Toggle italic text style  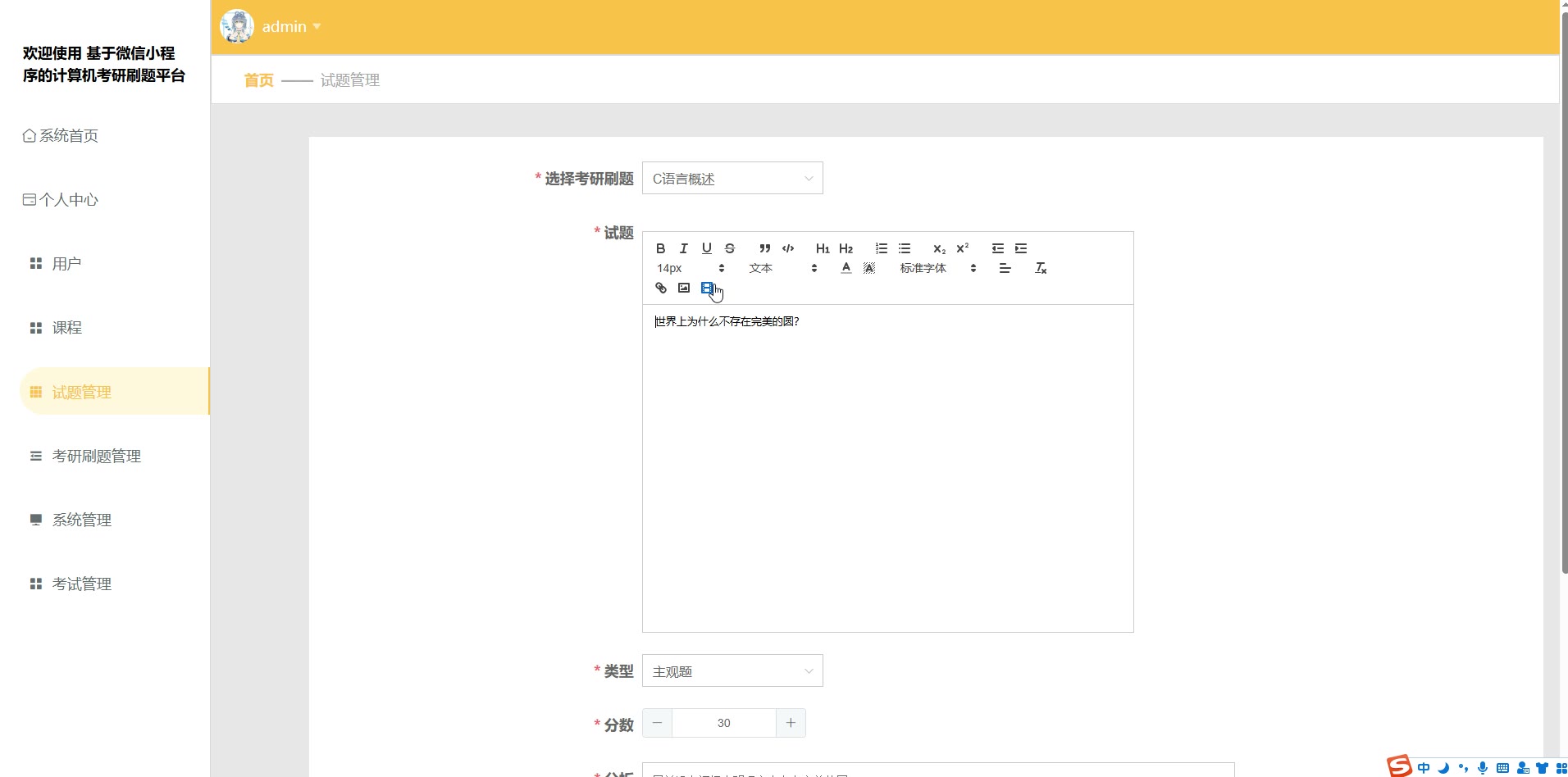[684, 248]
